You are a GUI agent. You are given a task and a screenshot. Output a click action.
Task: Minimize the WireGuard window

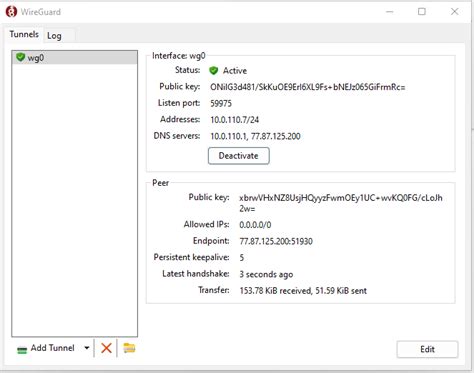pos(390,12)
